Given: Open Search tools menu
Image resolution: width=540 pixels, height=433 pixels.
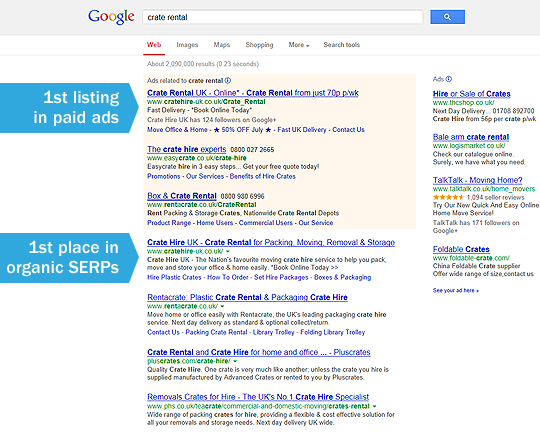Looking at the screenshot, I should [x=341, y=45].
